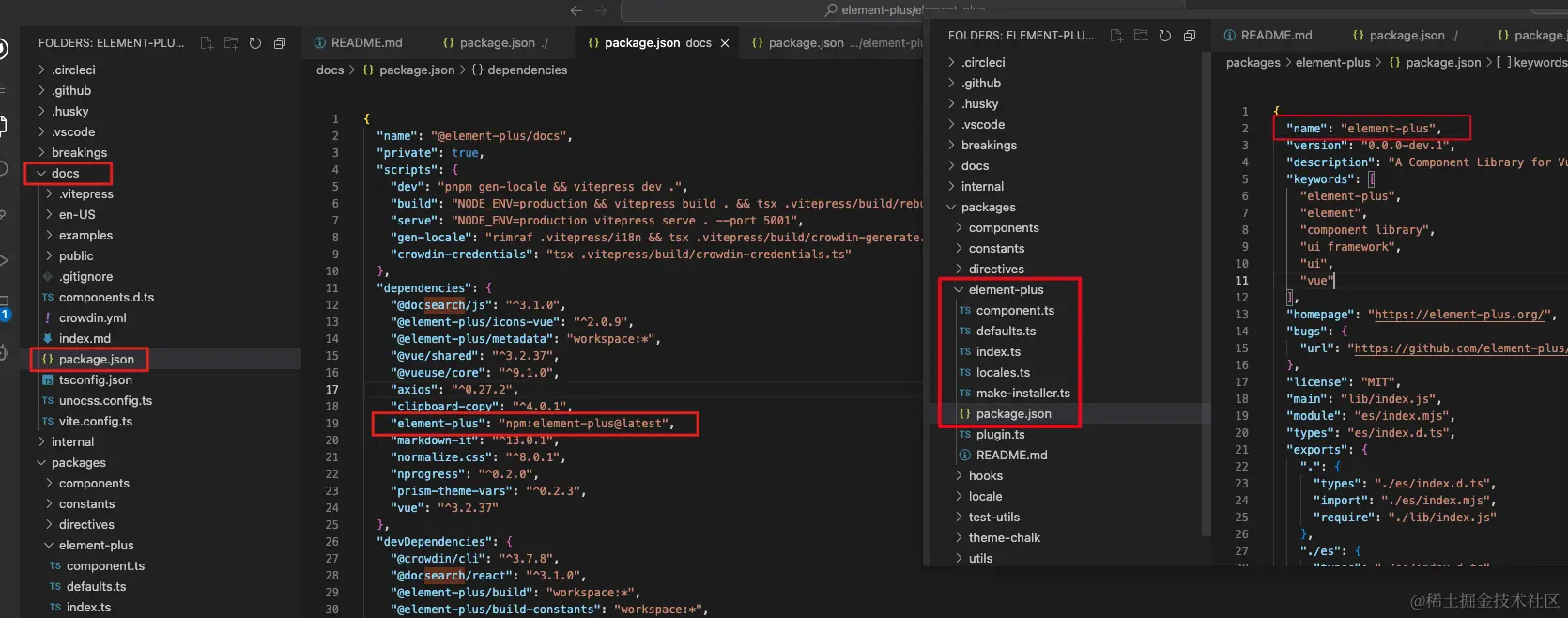Click the keywords breadcrumb in right editor
Image resolution: width=1568 pixels, height=618 pixels.
click(1533, 63)
